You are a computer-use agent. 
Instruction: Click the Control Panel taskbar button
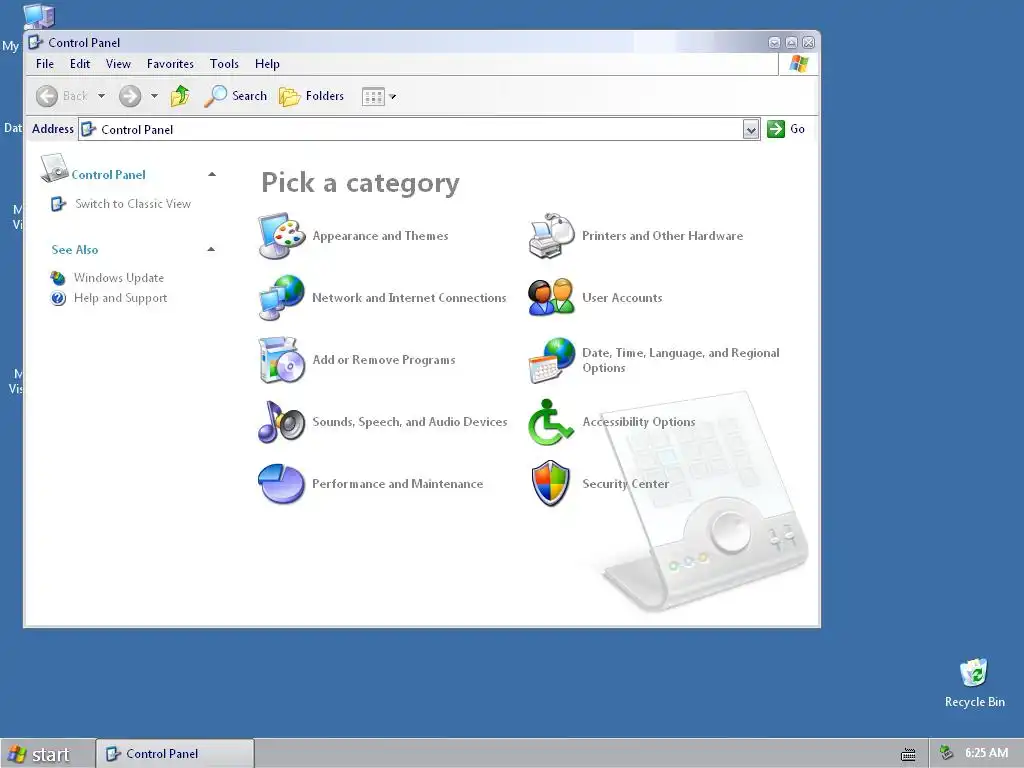[175, 754]
